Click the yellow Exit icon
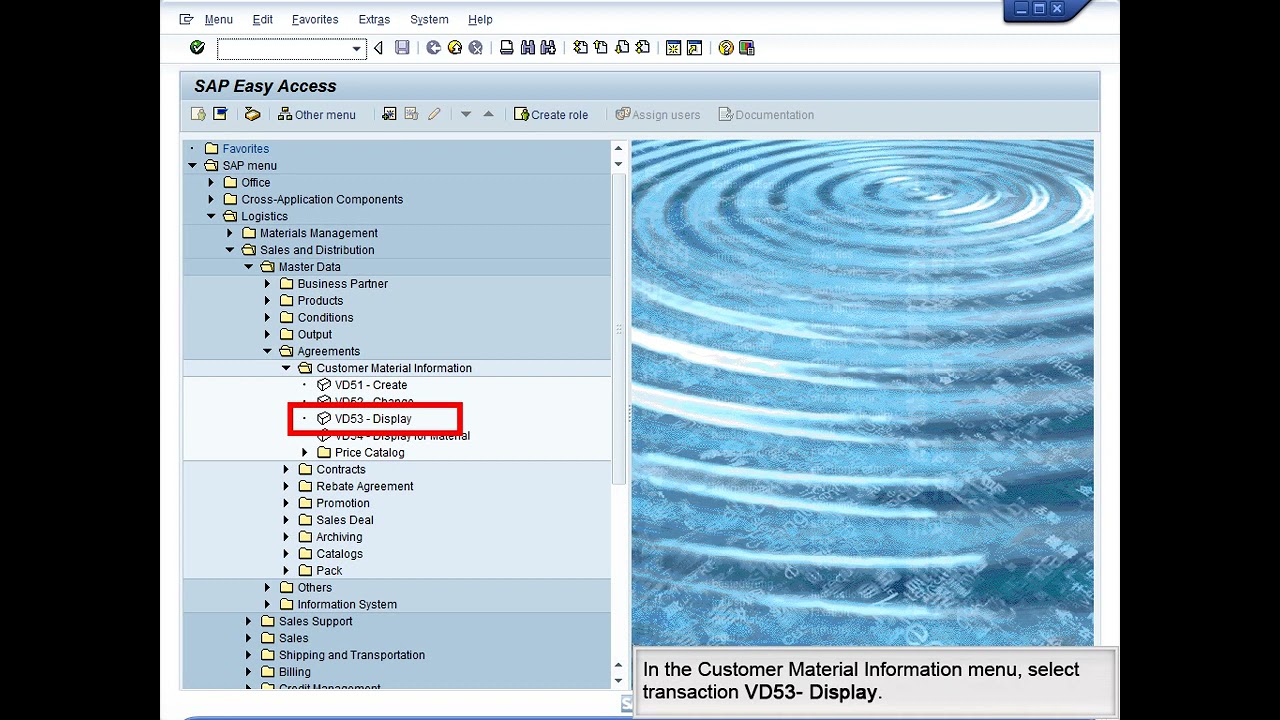The width and height of the screenshot is (1280, 720). 455,47
